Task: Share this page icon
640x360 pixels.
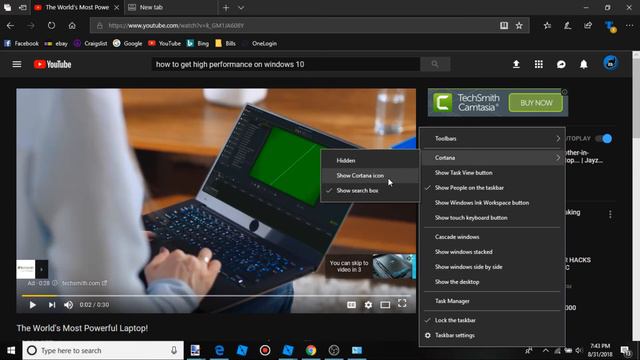Action: click(x=588, y=26)
